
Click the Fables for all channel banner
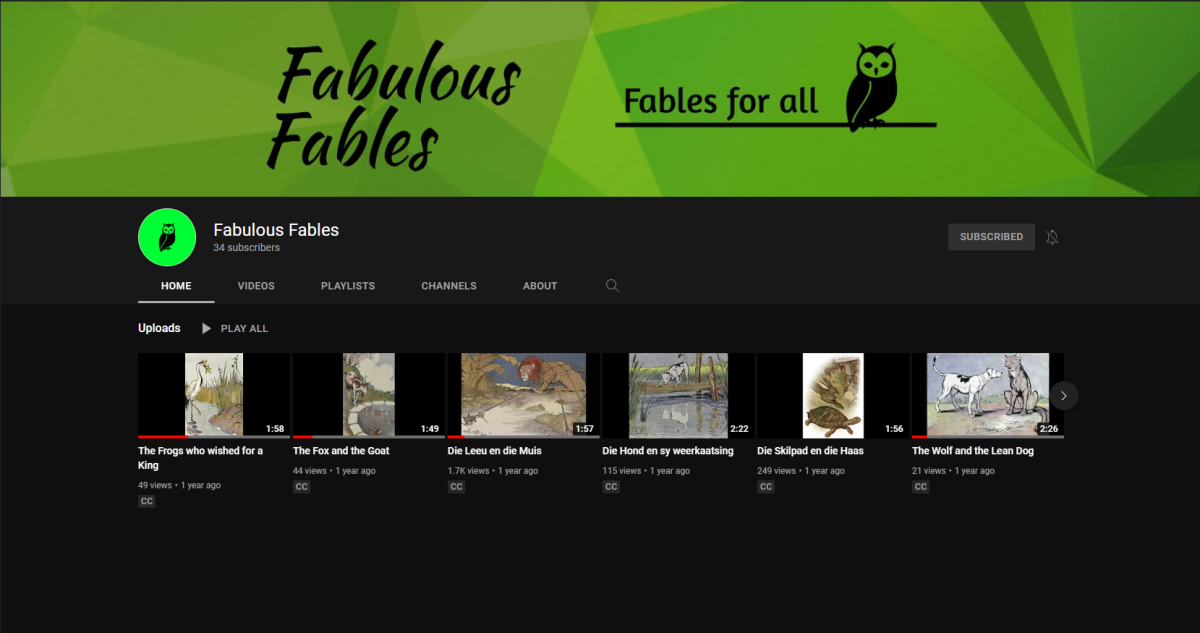[600, 100]
